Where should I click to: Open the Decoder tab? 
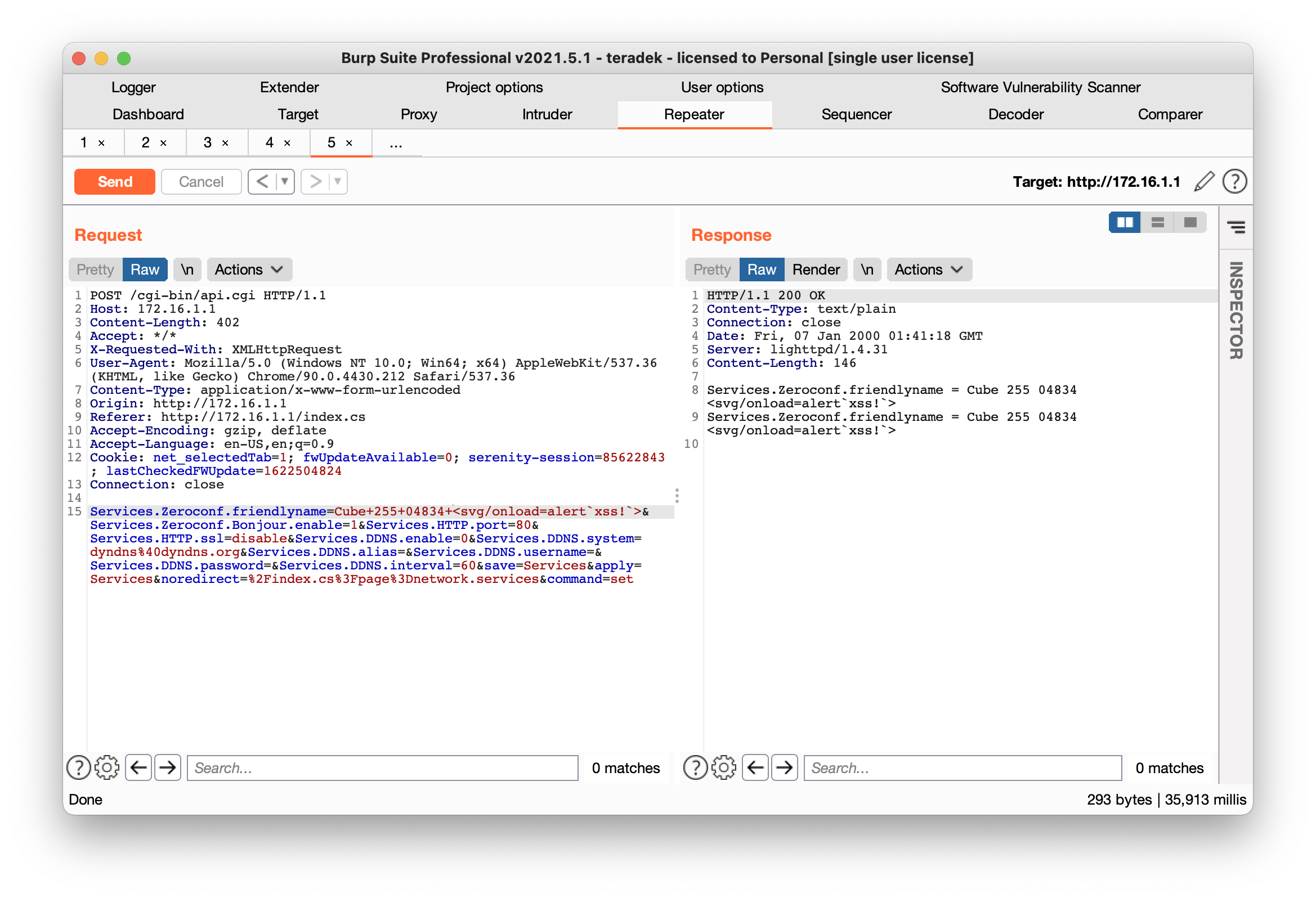(1016, 114)
